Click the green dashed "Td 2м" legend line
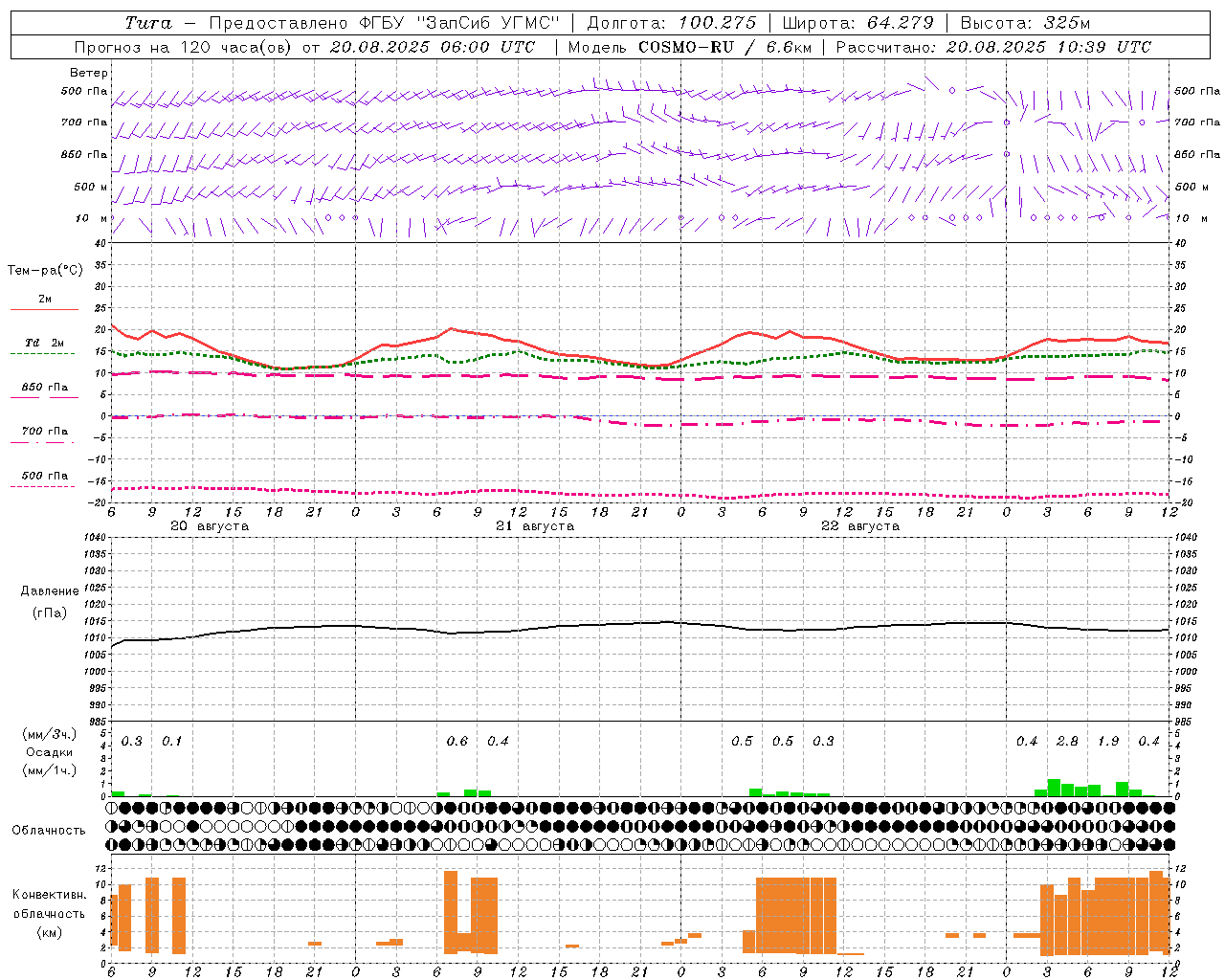 point(42,353)
